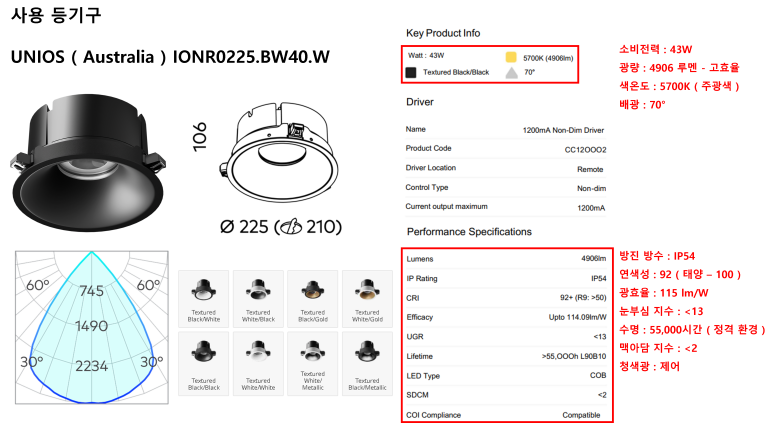Select the Textured Black/Black finish thumbnail
Viewport: 773px width, 423px height.
pyautogui.click(x=204, y=364)
